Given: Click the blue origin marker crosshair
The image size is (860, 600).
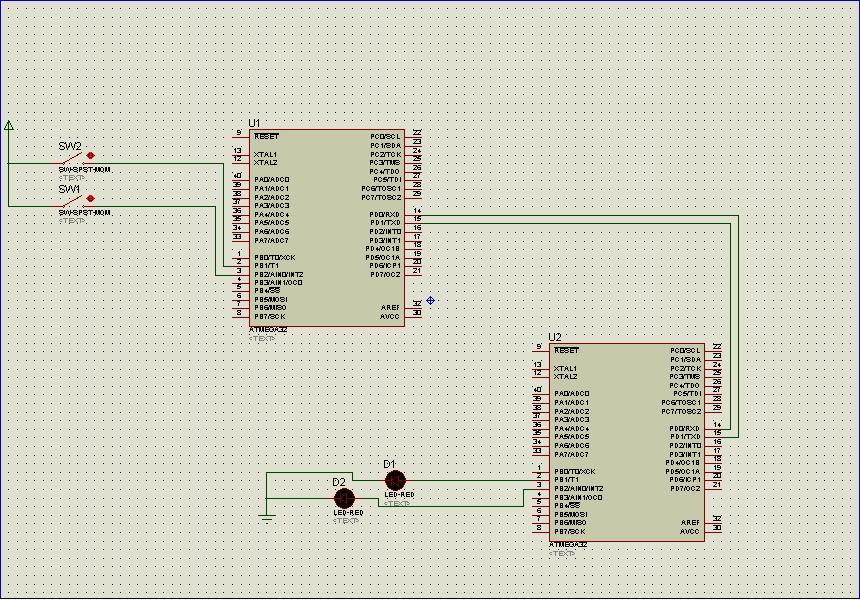Looking at the screenshot, I should pyautogui.click(x=430, y=300).
